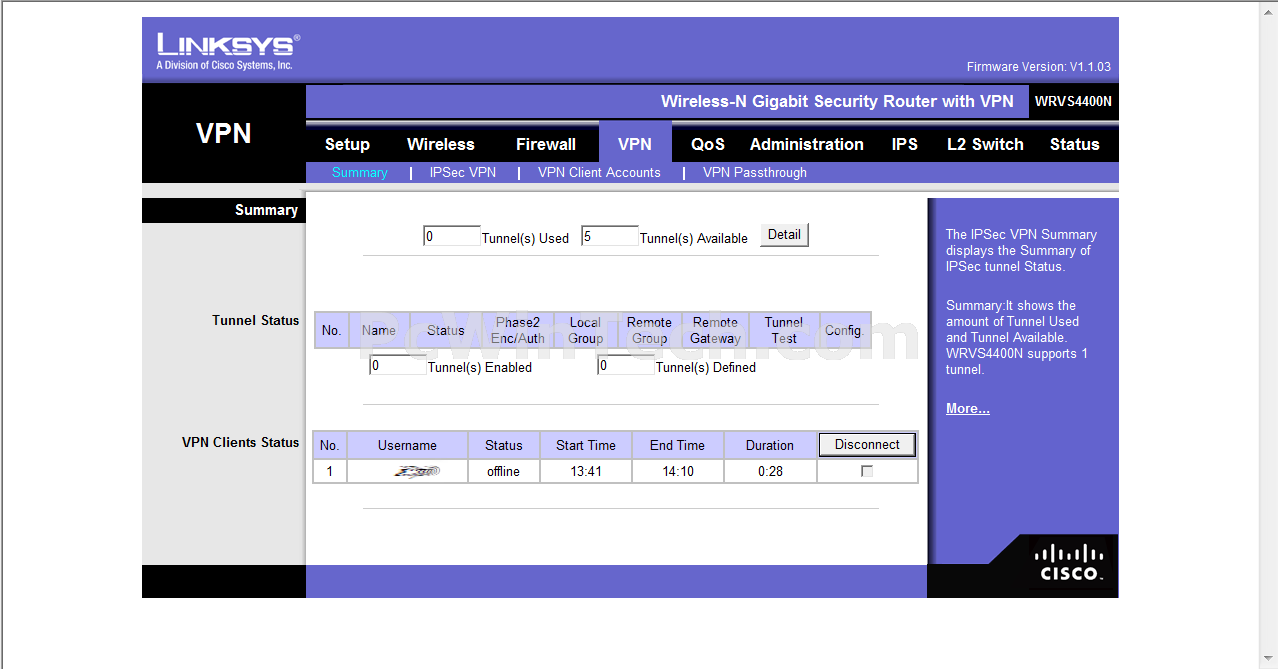1278x669 pixels.
Task: Open the VPN Passthrough sub-tab
Action: 755,172
